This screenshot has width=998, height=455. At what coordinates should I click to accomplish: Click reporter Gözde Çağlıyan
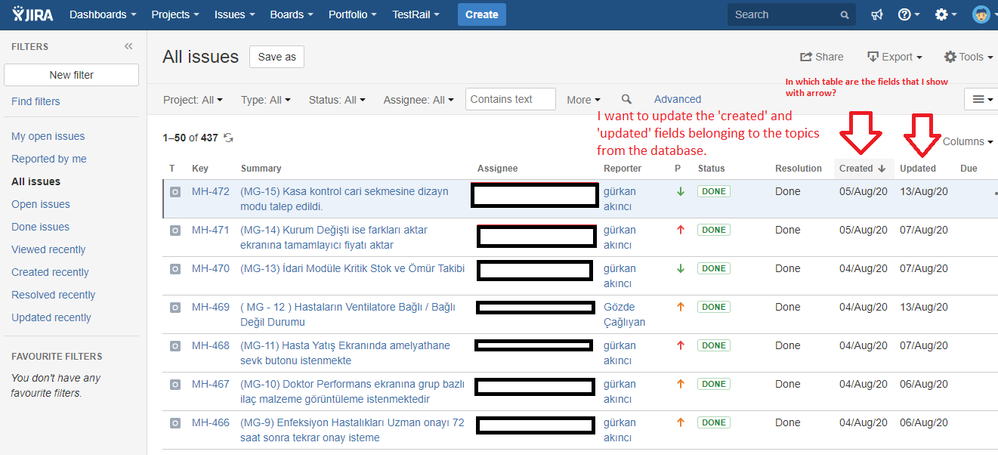(624, 314)
